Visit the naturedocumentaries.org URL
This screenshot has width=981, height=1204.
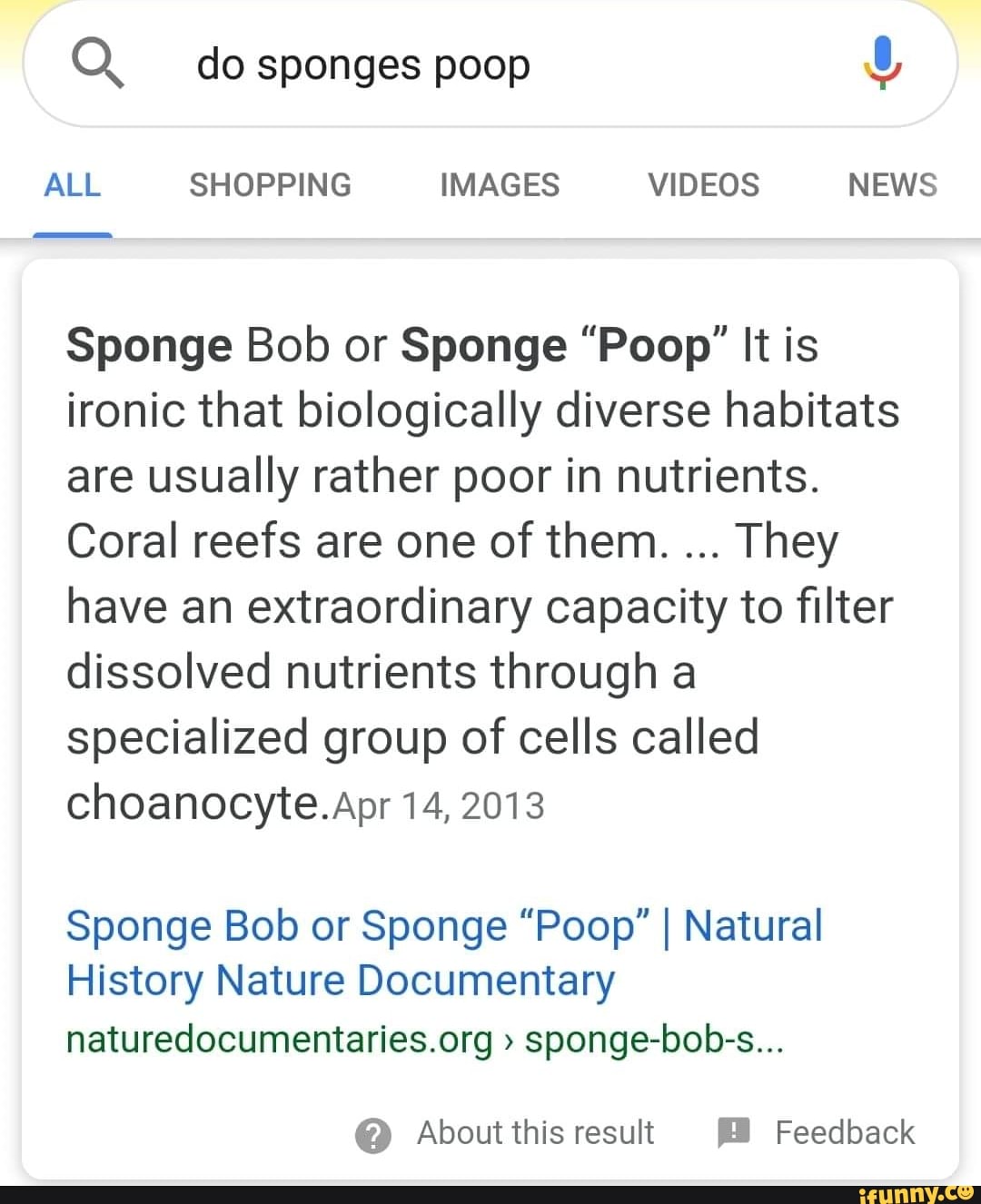tap(272, 1041)
